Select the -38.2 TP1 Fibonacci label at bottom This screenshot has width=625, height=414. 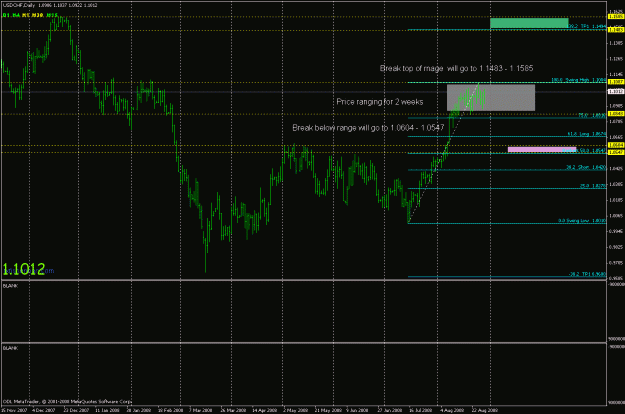tap(587, 274)
